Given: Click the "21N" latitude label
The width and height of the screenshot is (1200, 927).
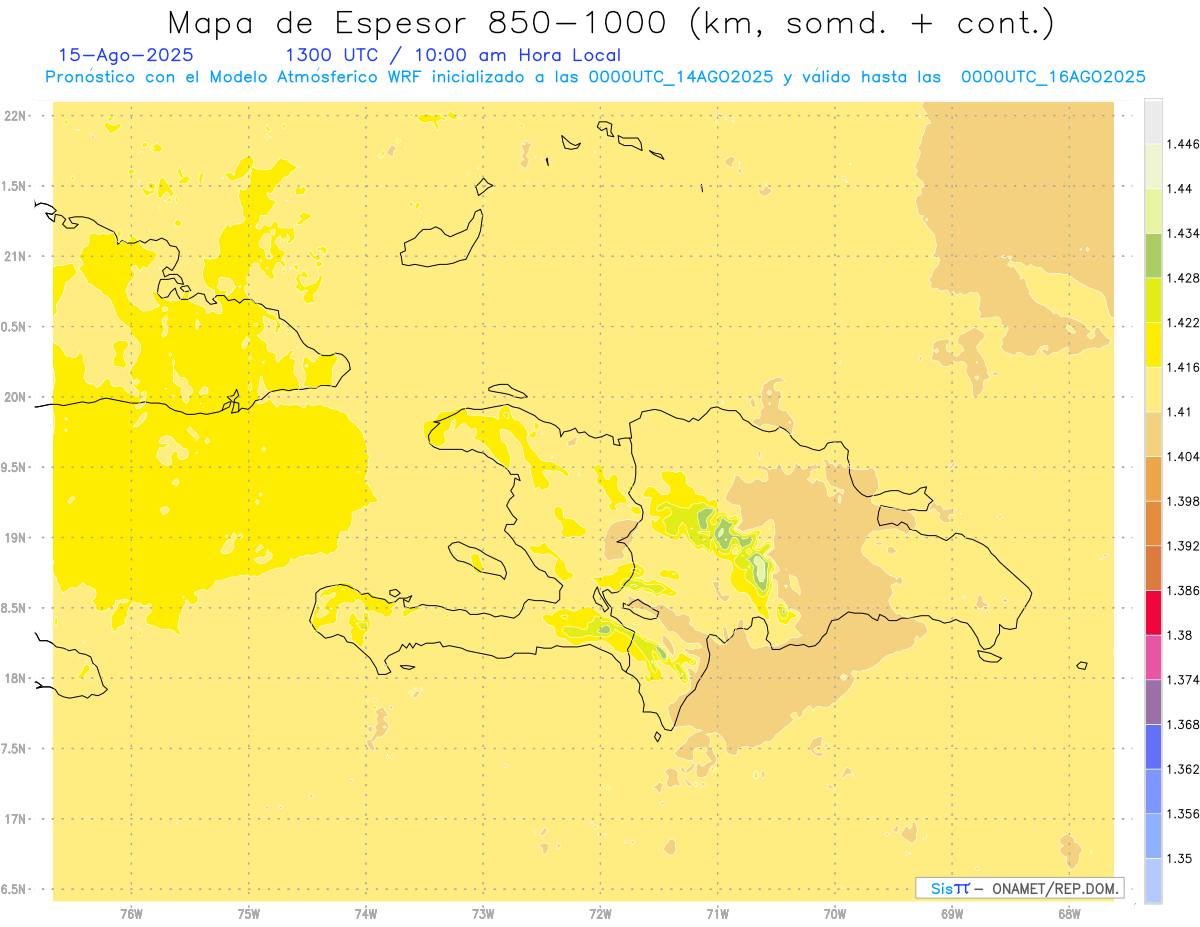Looking at the screenshot, I should [x=15, y=257].
